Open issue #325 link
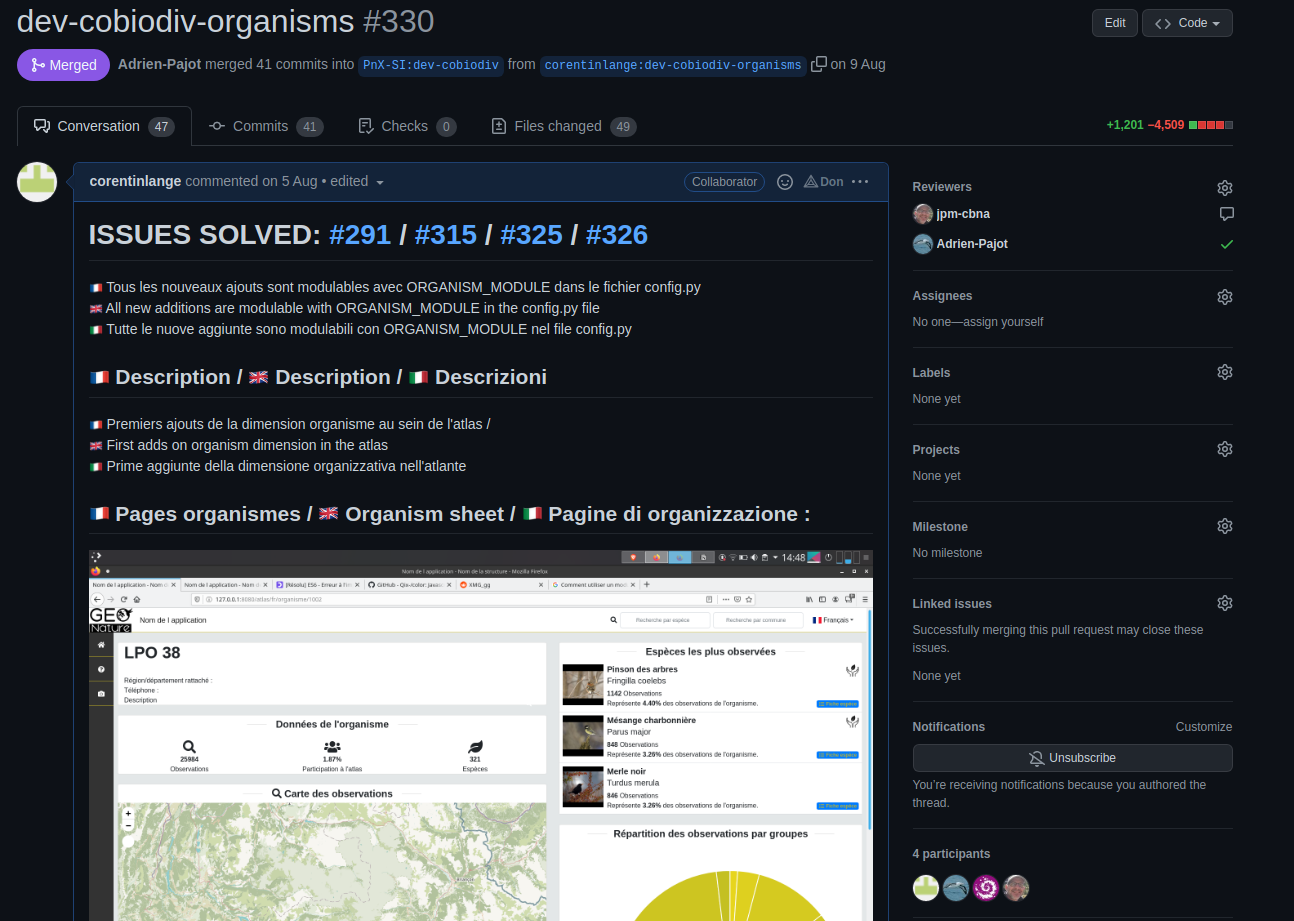Viewport: 1294px width, 921px height. (531, 234)
